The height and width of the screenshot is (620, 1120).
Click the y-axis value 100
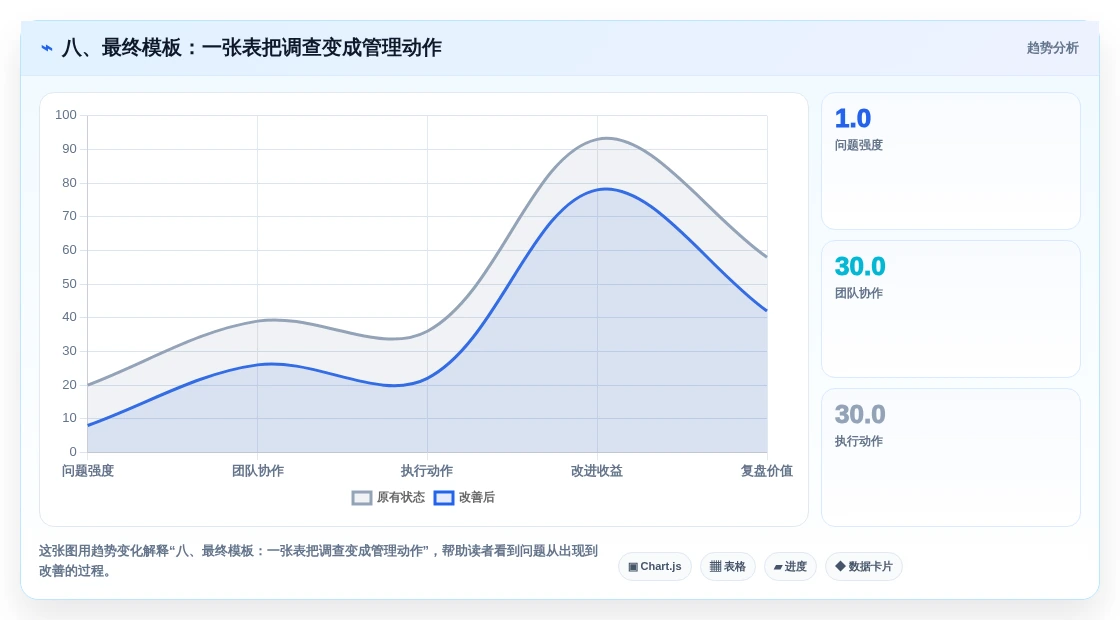point(66,115)
